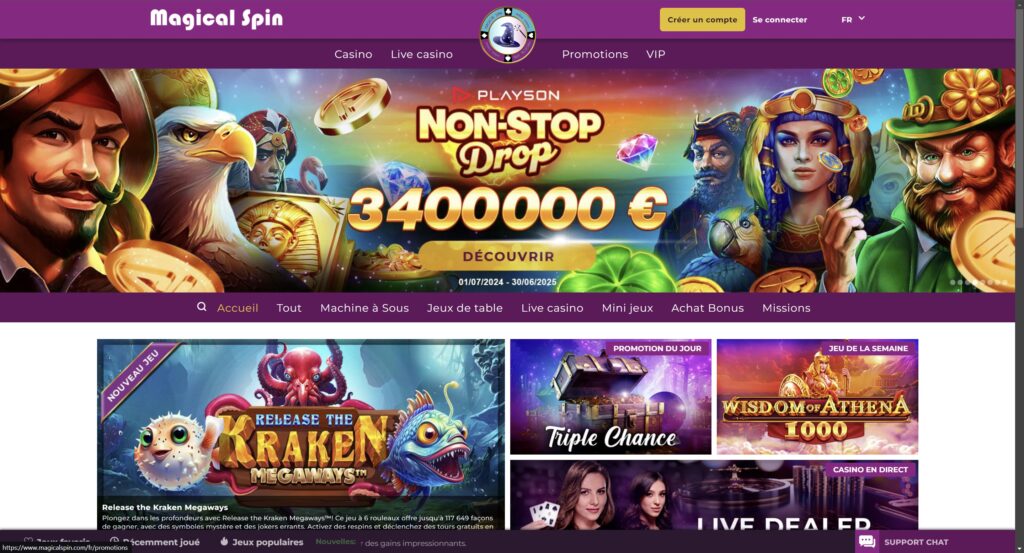This screenshot has width=1024, height=553.
Task: Open the support chat bubble icon
Action: pyautogui.click(x=867, y=541)
